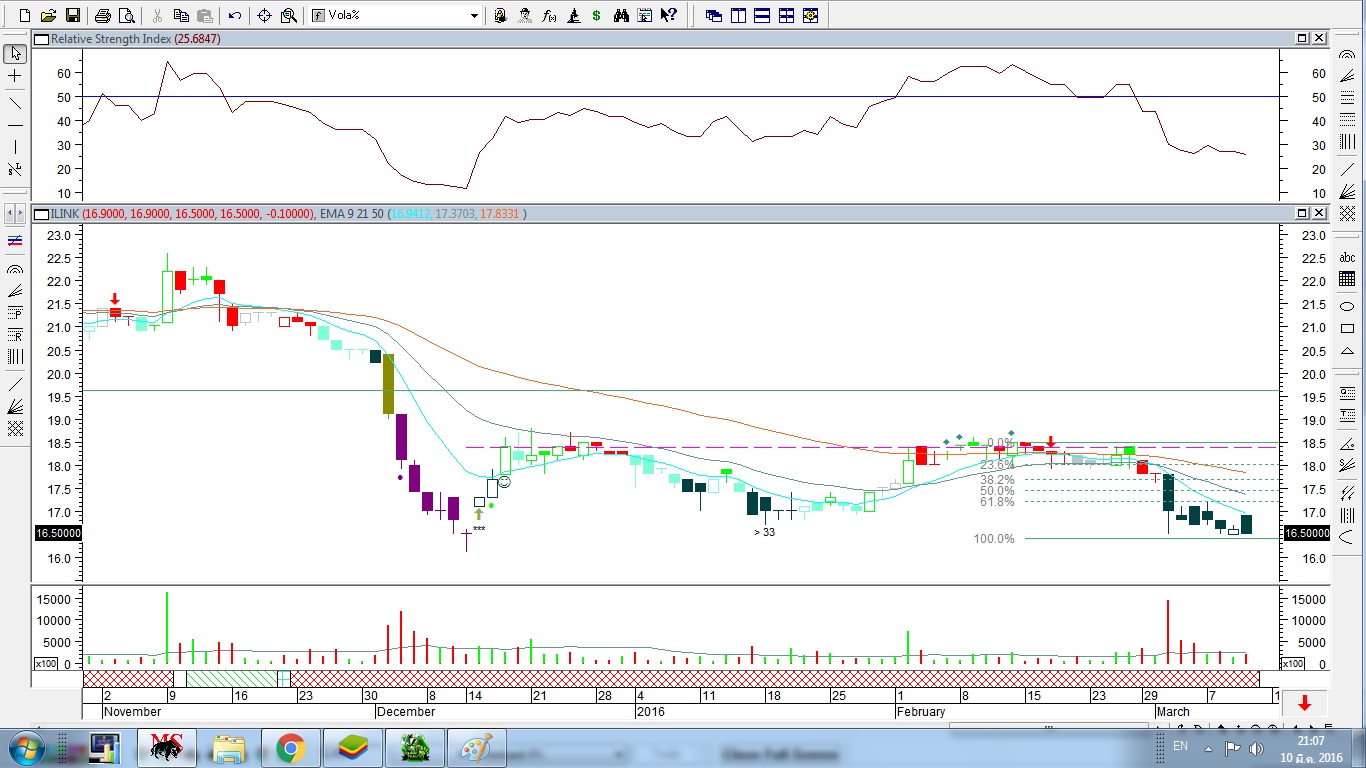The image size is (1366, 768).
Task: Print the chart via printer icon
Action: [103, 16]
